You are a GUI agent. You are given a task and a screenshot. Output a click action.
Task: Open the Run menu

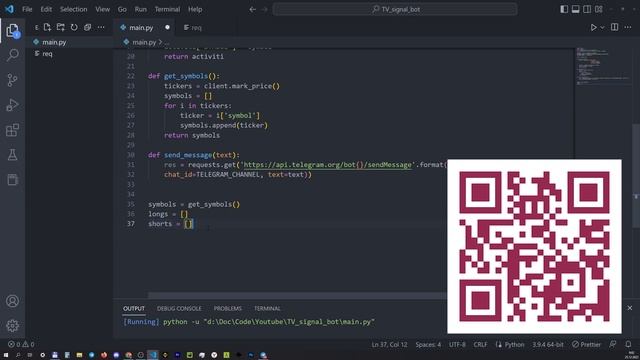pos(140,9)
